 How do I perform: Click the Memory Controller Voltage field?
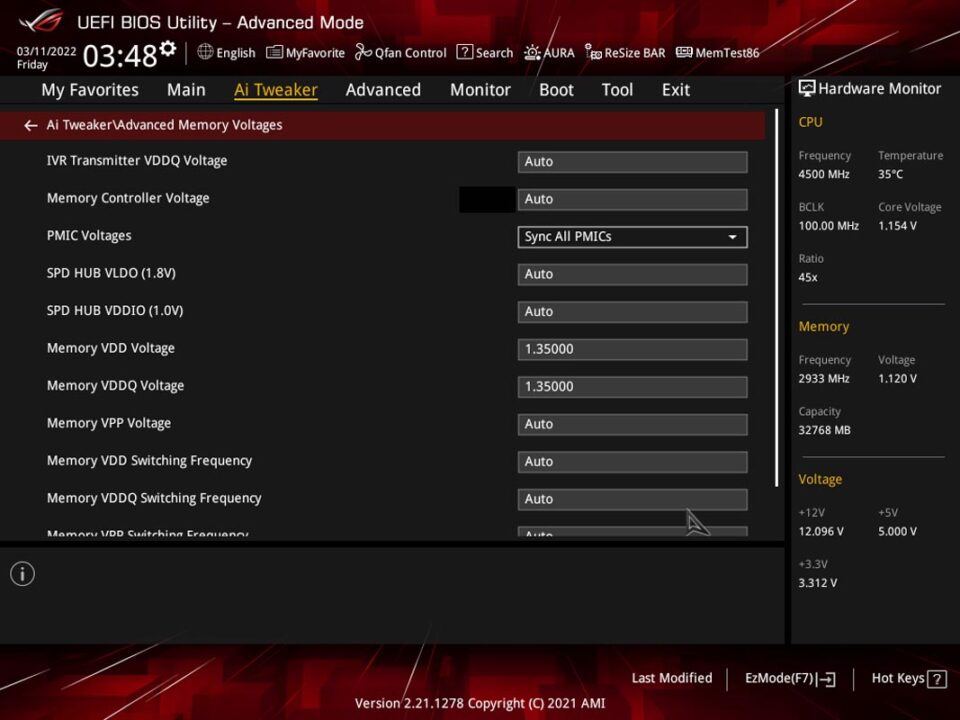[632, 199]
